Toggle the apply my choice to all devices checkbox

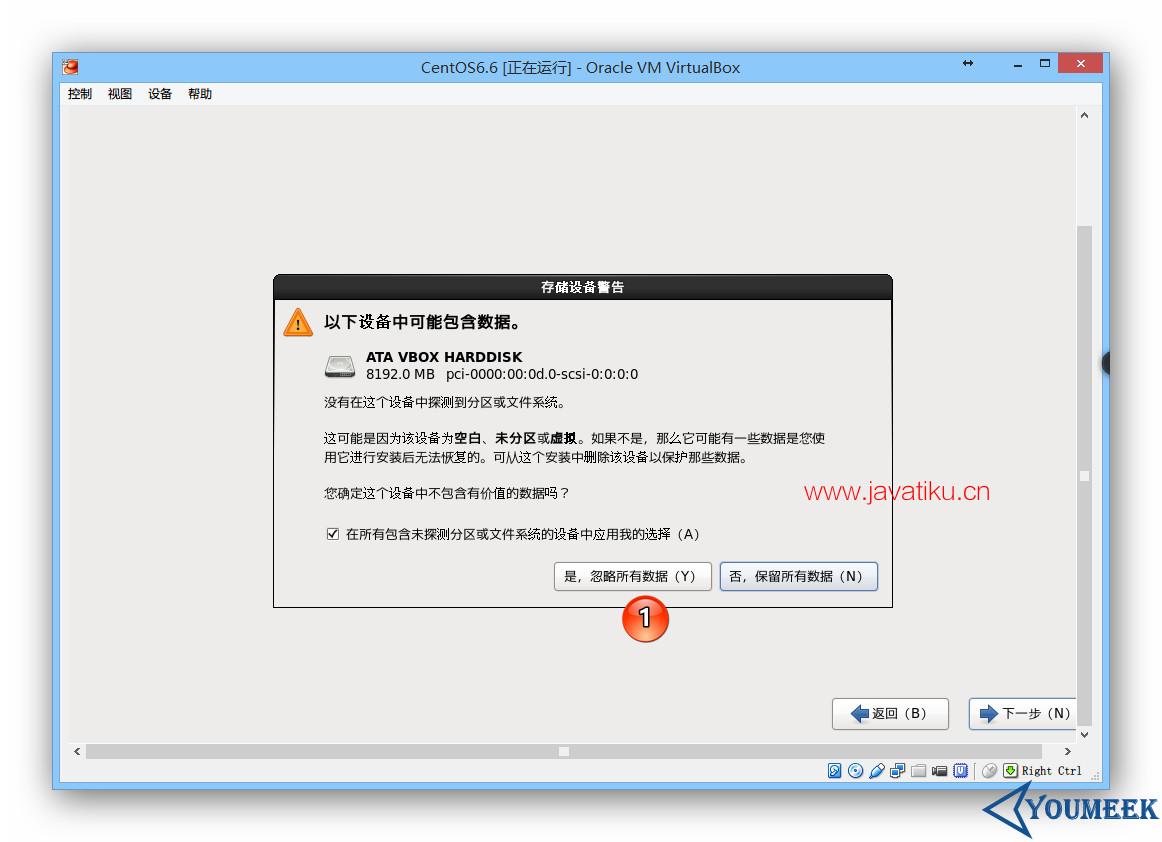(x=333, y=534)
